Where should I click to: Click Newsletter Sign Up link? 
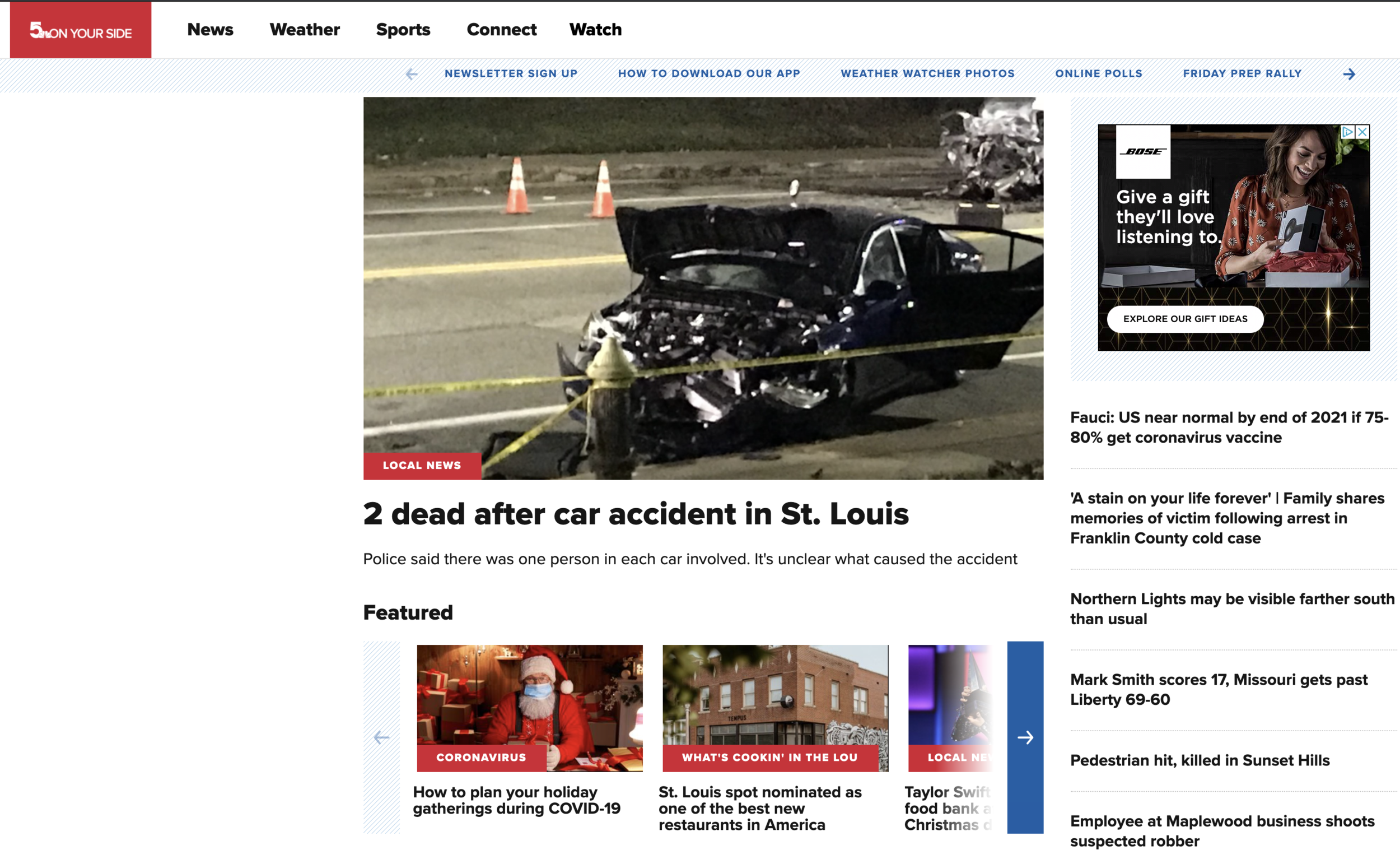(x=510, y=73)
